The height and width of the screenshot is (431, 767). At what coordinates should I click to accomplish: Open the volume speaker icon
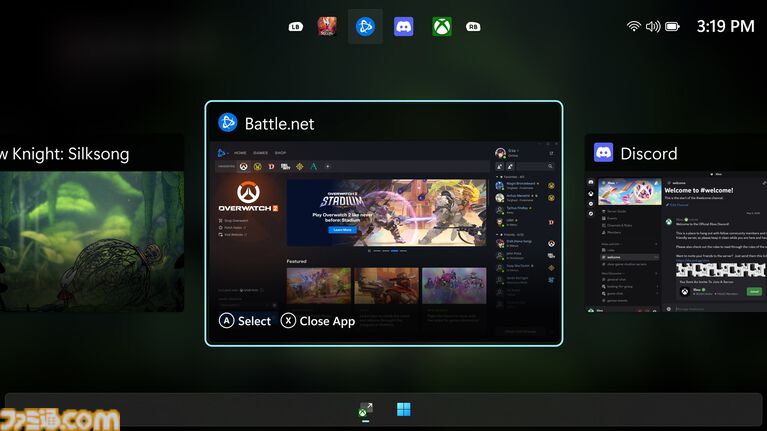pos(653,26)
